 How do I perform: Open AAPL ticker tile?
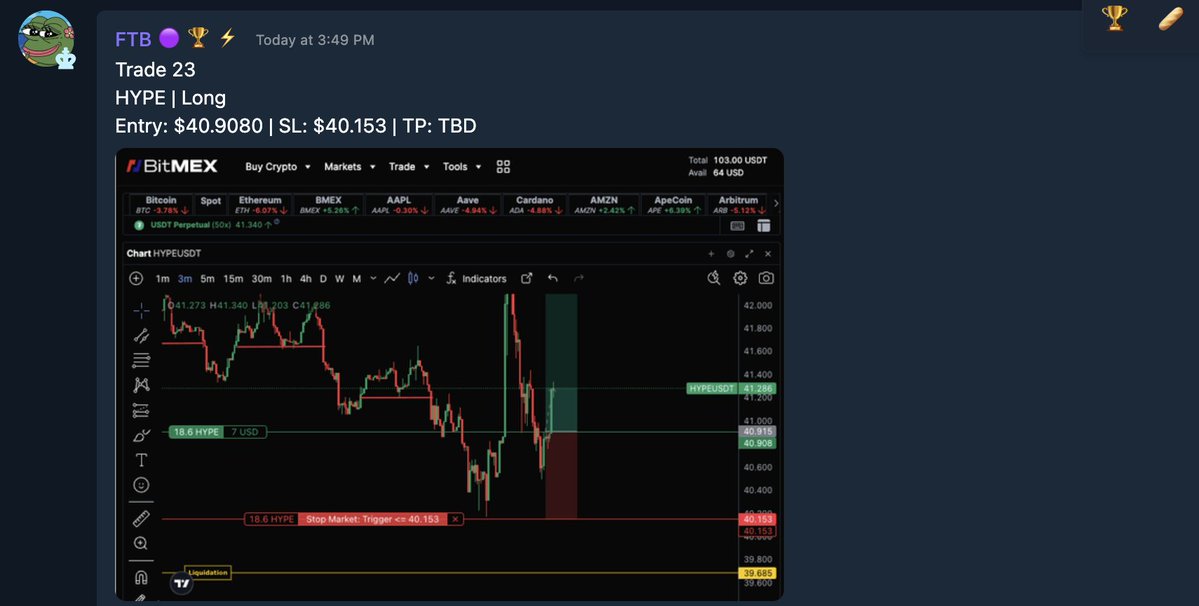(x=398, y=205)
